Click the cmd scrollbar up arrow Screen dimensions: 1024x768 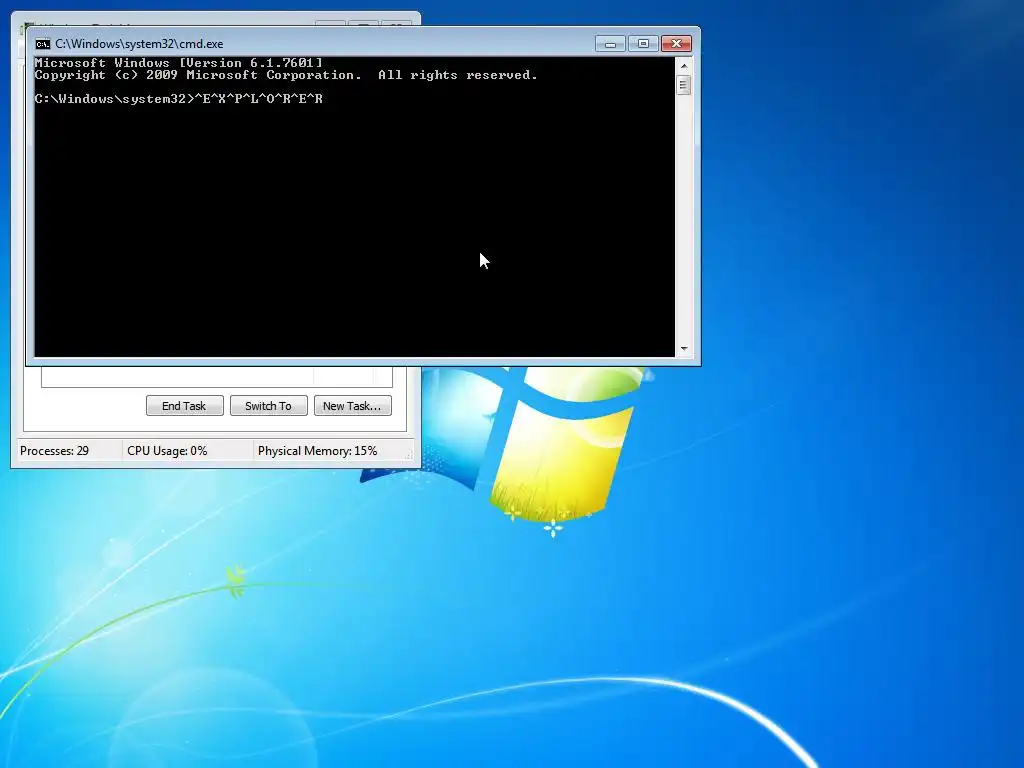click(x=684, y=65)
